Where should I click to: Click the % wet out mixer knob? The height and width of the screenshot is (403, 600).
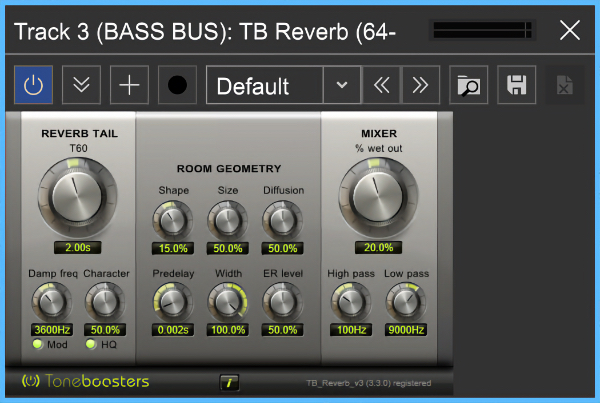pyautogui.click(x=378, y=197)
